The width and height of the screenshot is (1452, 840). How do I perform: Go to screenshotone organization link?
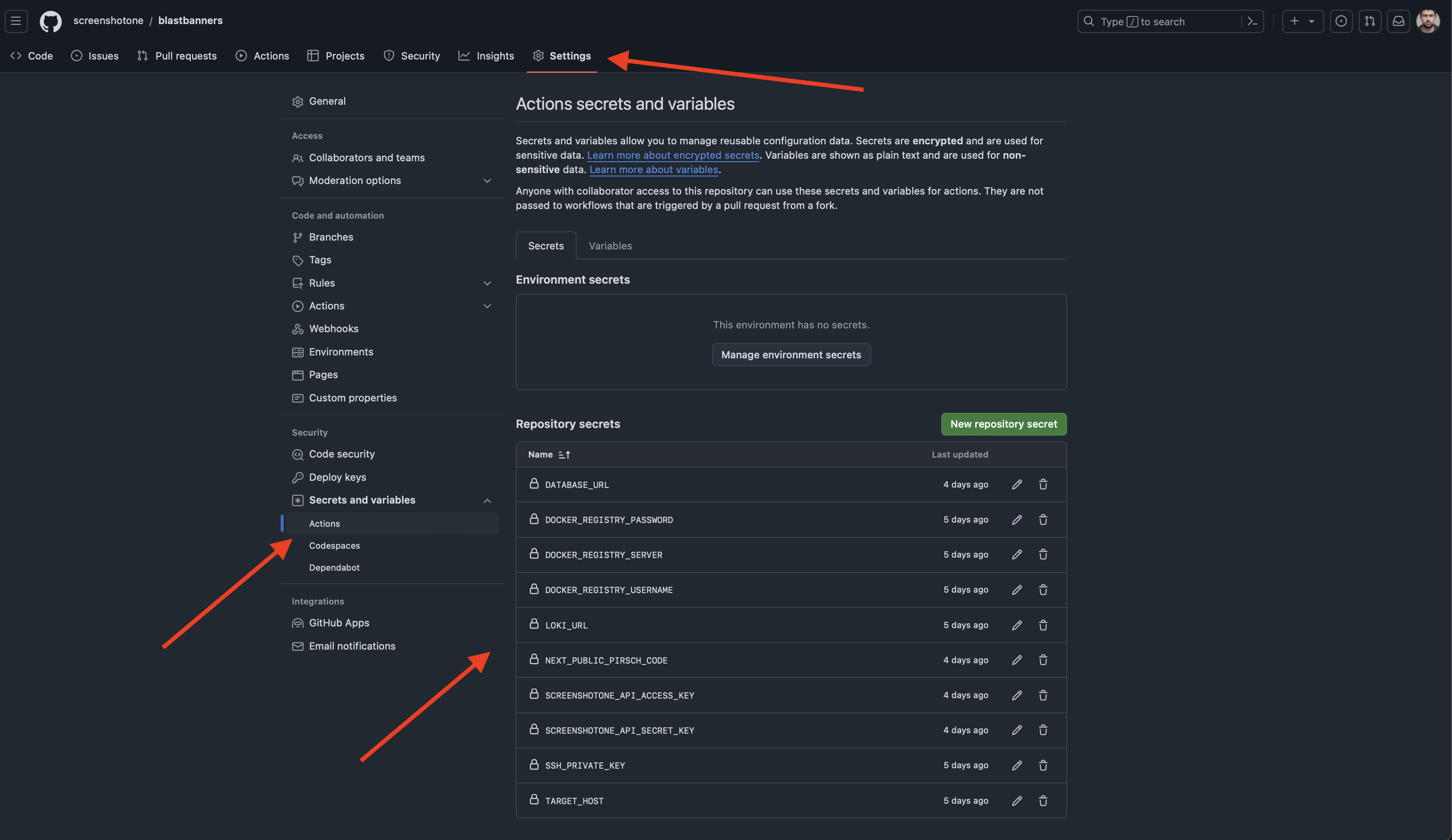(x=108, y=21)
